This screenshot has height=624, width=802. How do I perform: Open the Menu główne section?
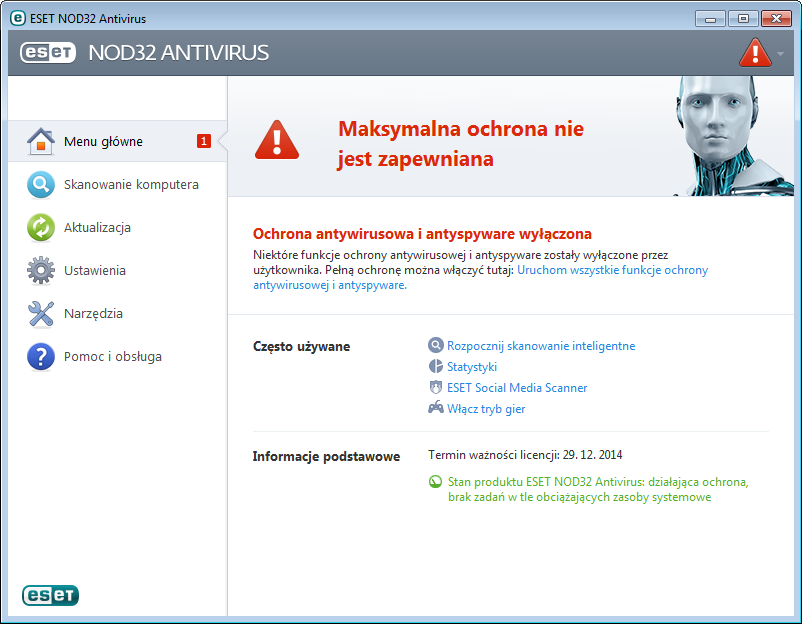pyautogui.click(x=118, y=141)
